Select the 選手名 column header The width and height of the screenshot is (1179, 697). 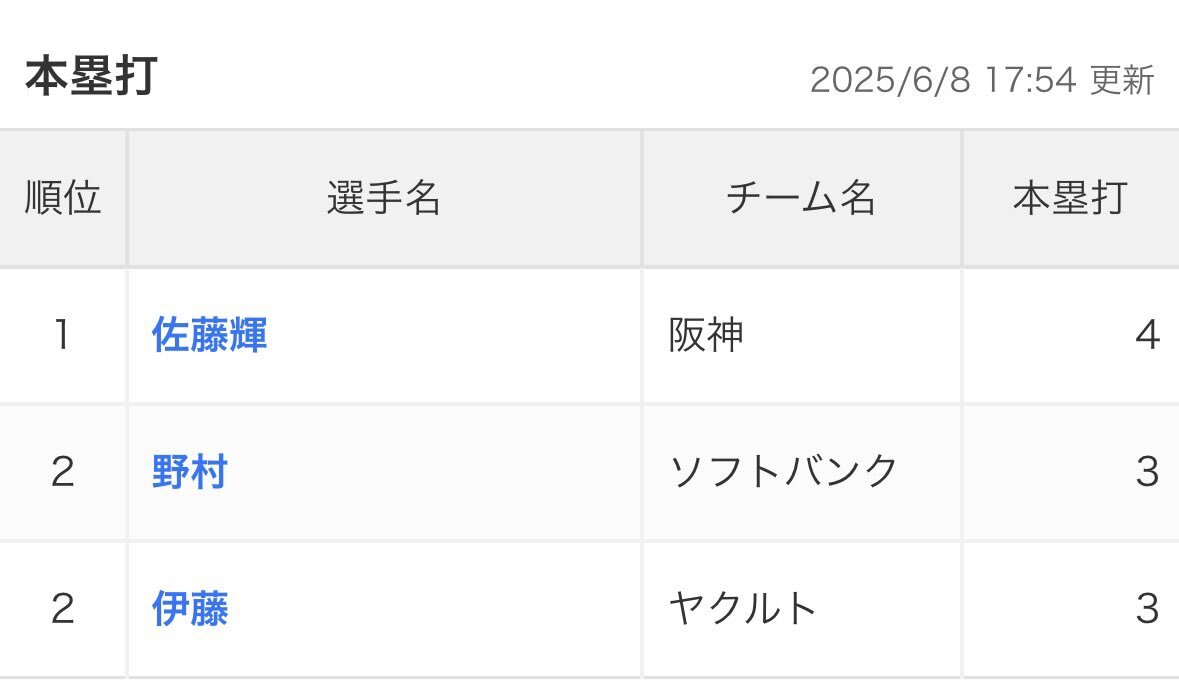tap(384, 198)
